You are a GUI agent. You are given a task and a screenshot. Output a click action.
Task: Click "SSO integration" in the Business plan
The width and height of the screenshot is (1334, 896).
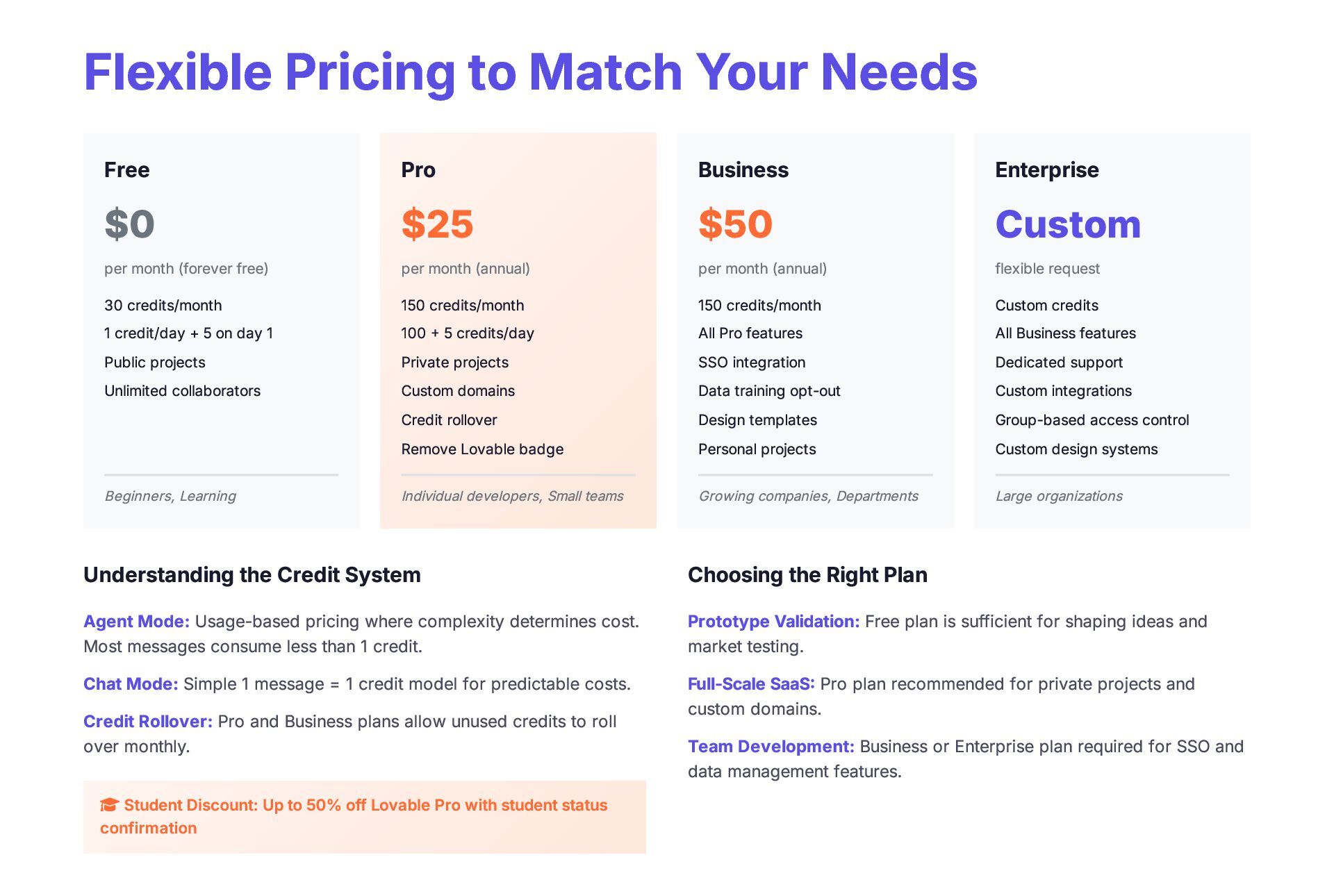(752, 363)
